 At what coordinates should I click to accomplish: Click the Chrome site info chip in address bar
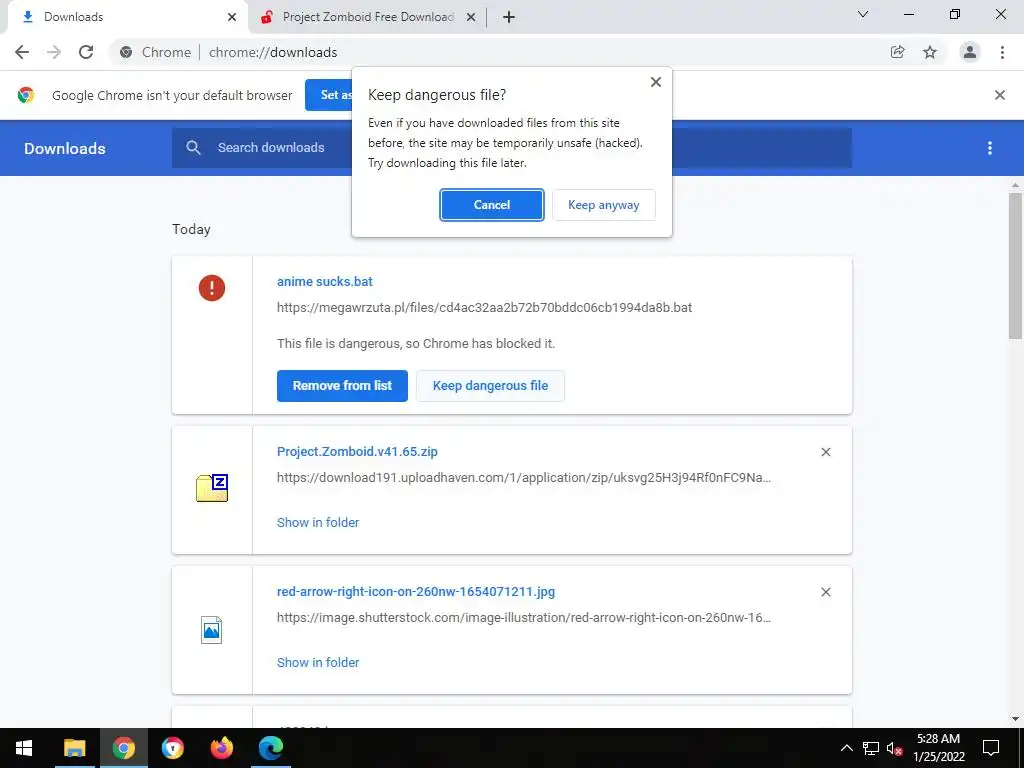[156, 52]
